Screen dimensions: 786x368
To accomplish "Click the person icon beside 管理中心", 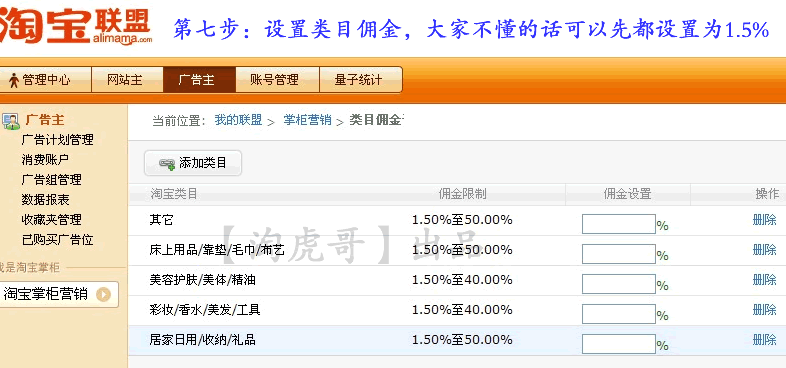I will (x=14, y=80).
